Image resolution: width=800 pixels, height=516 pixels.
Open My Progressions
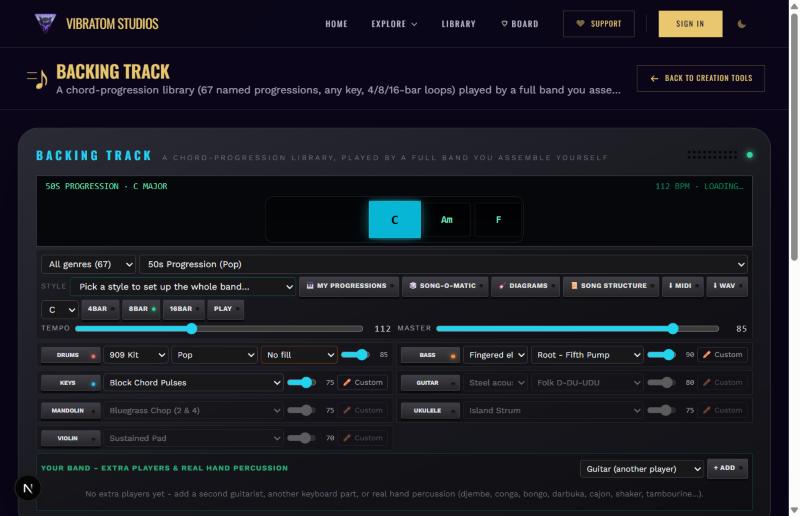[x=348, y=286]
